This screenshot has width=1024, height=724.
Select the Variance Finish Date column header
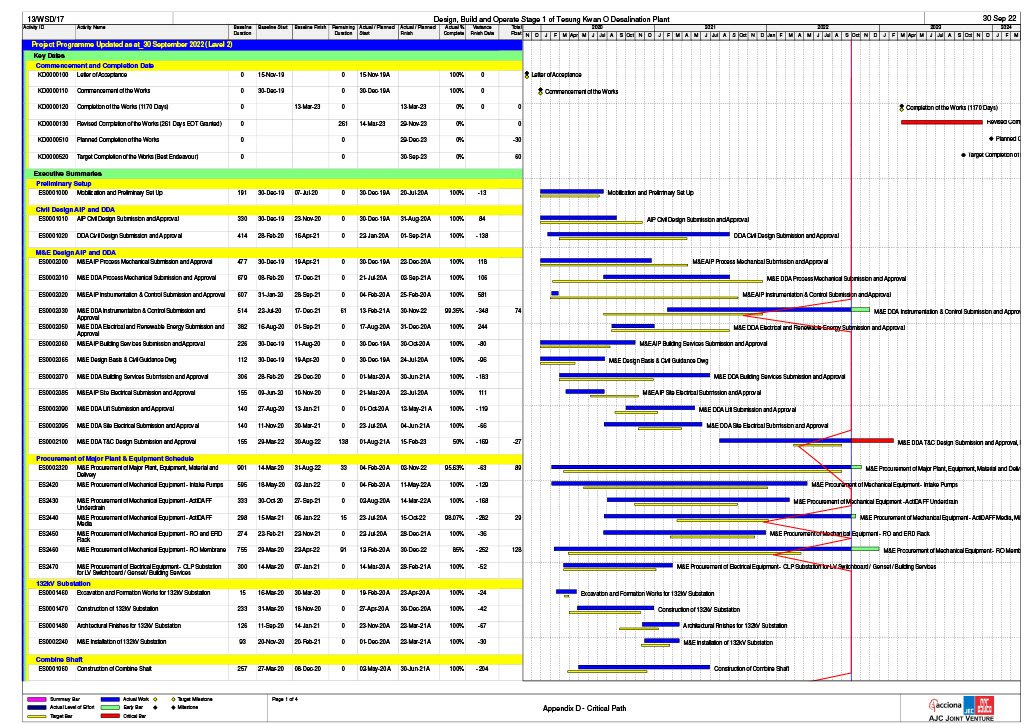click(482, 30)
